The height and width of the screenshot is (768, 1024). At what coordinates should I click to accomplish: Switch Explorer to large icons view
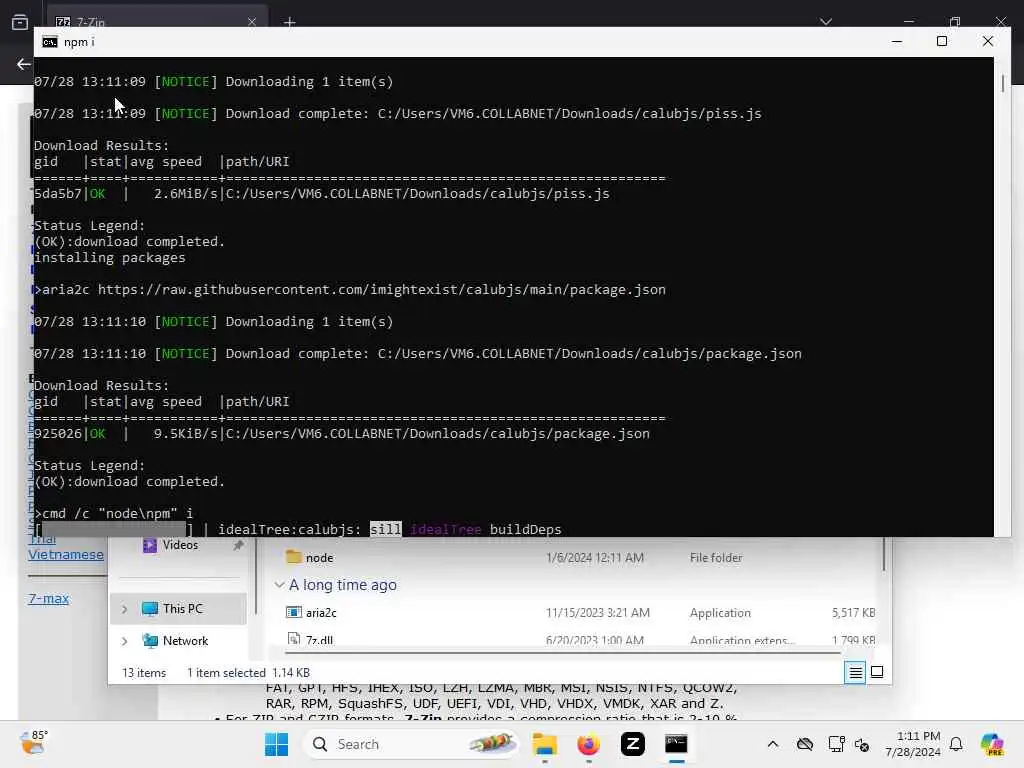tap(877, 672)
